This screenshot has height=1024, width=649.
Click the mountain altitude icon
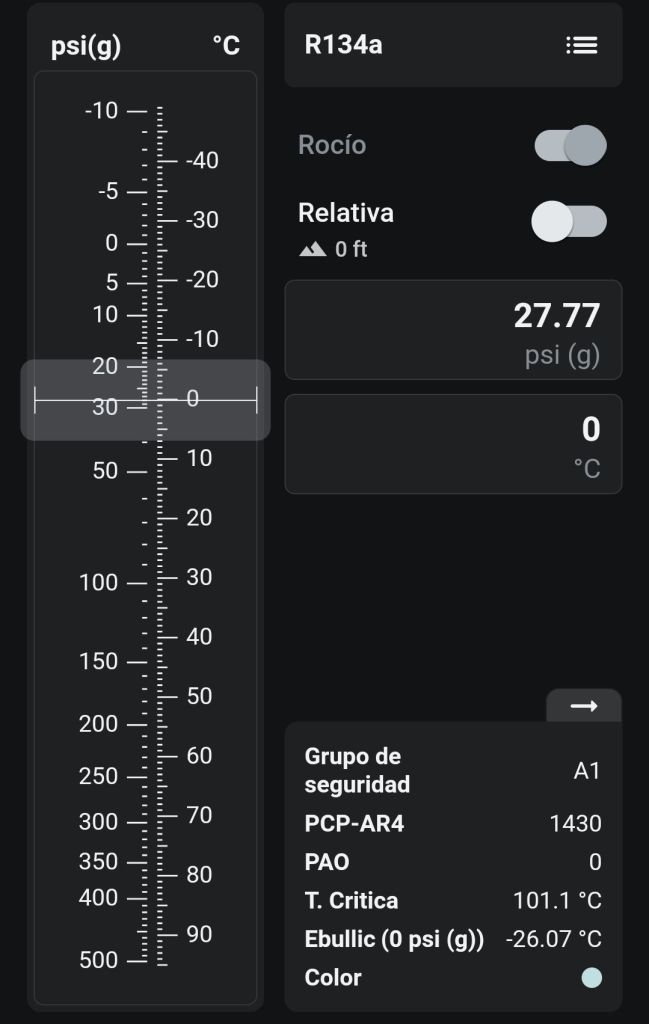(313, 249)
